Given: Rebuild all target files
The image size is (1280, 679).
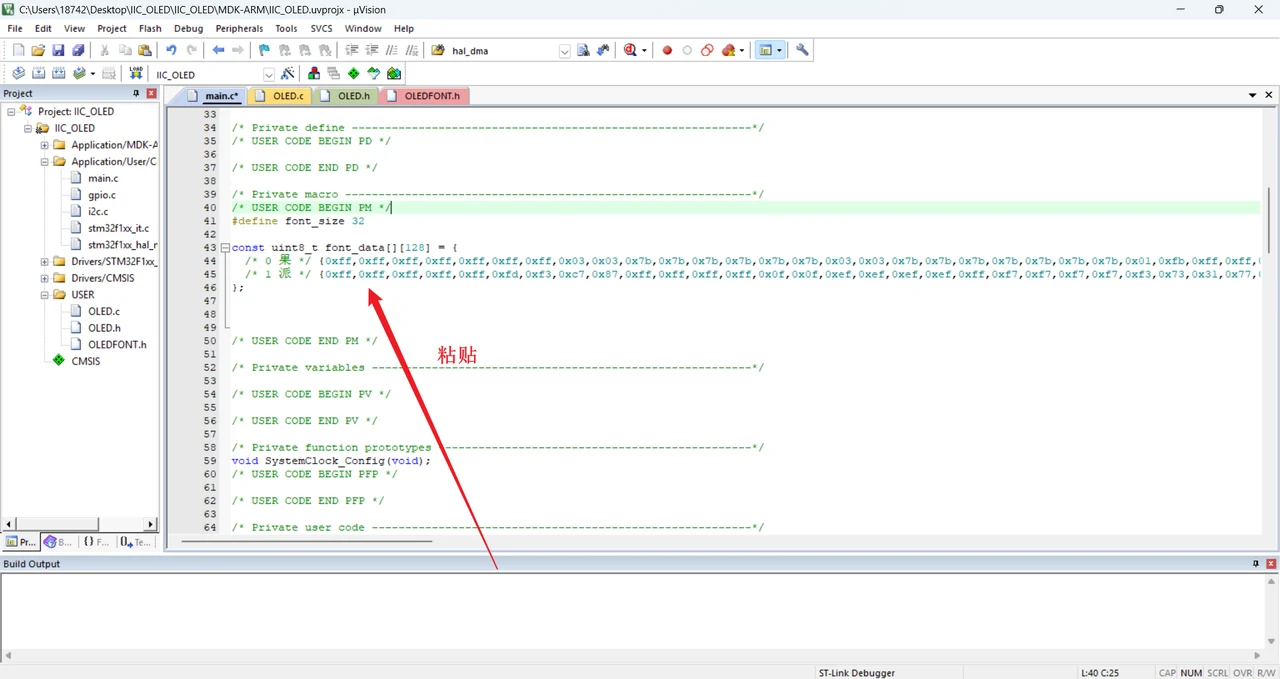Looking at the screenshot, I should (59, 74).
